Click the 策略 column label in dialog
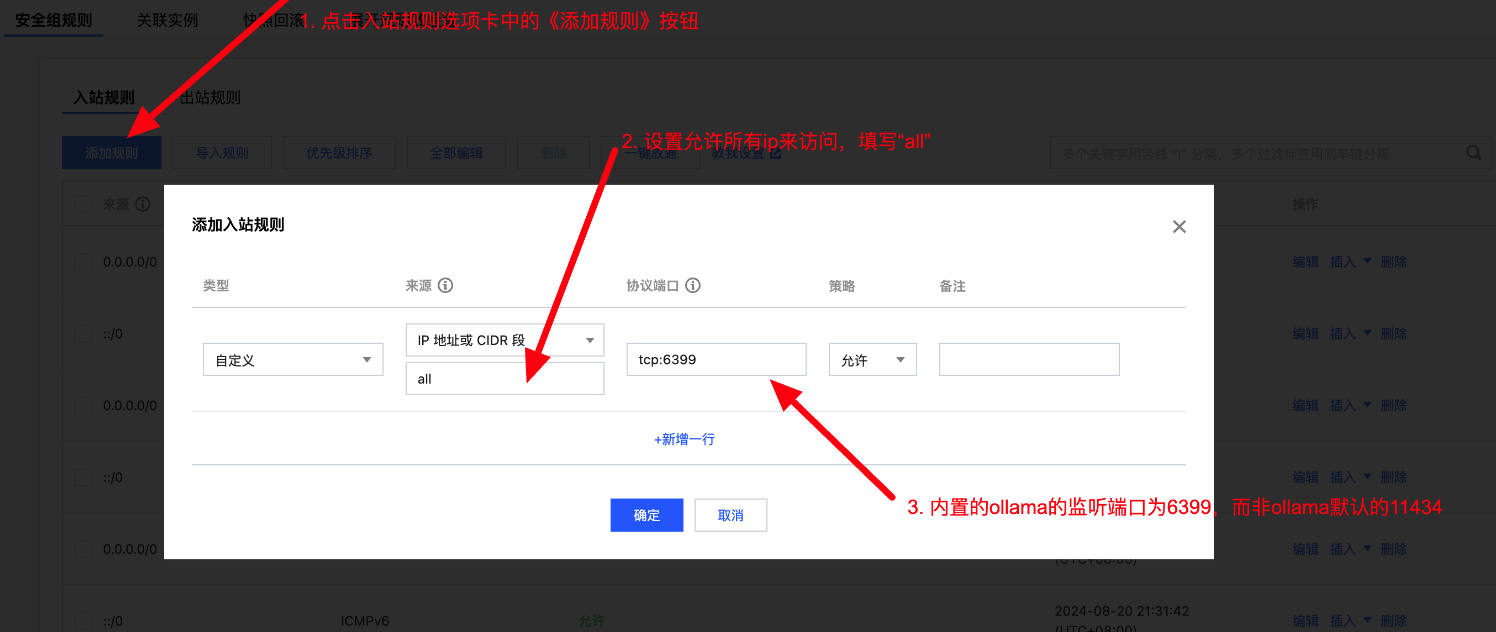This screenshot has width=1496, height=632. 842,286
